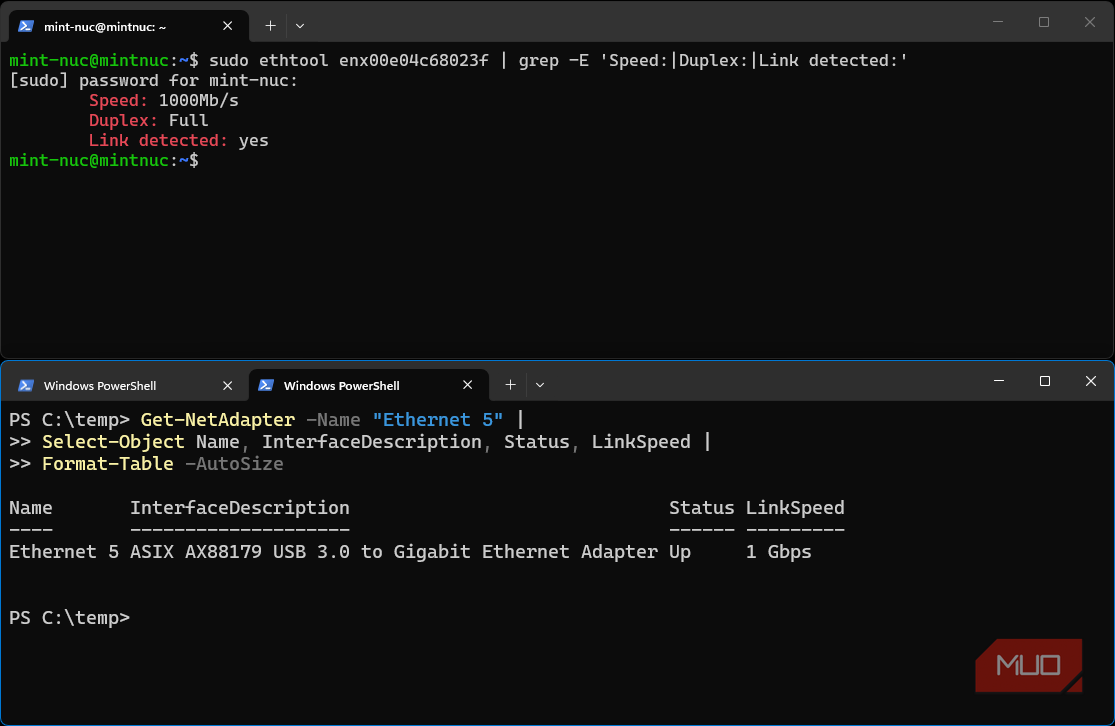Maximize the PowerShell window
This screenshot has height=726, width=1115.
coord(1045,381)
